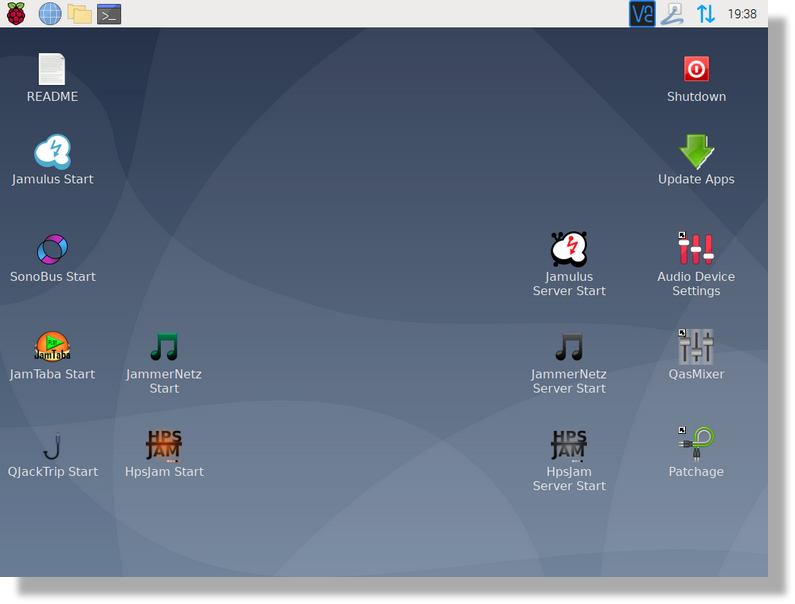Open the network connection tray icon

pyautogui.click(x=673, y=14)
